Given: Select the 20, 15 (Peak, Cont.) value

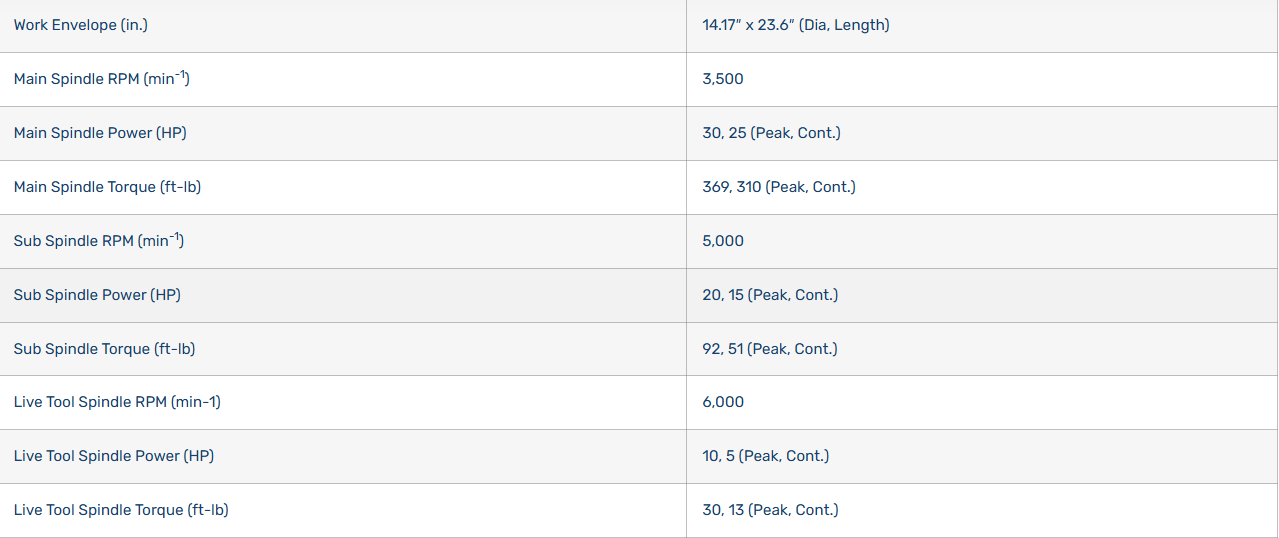Looking at the screenshot, I should (x=770, y=295).
